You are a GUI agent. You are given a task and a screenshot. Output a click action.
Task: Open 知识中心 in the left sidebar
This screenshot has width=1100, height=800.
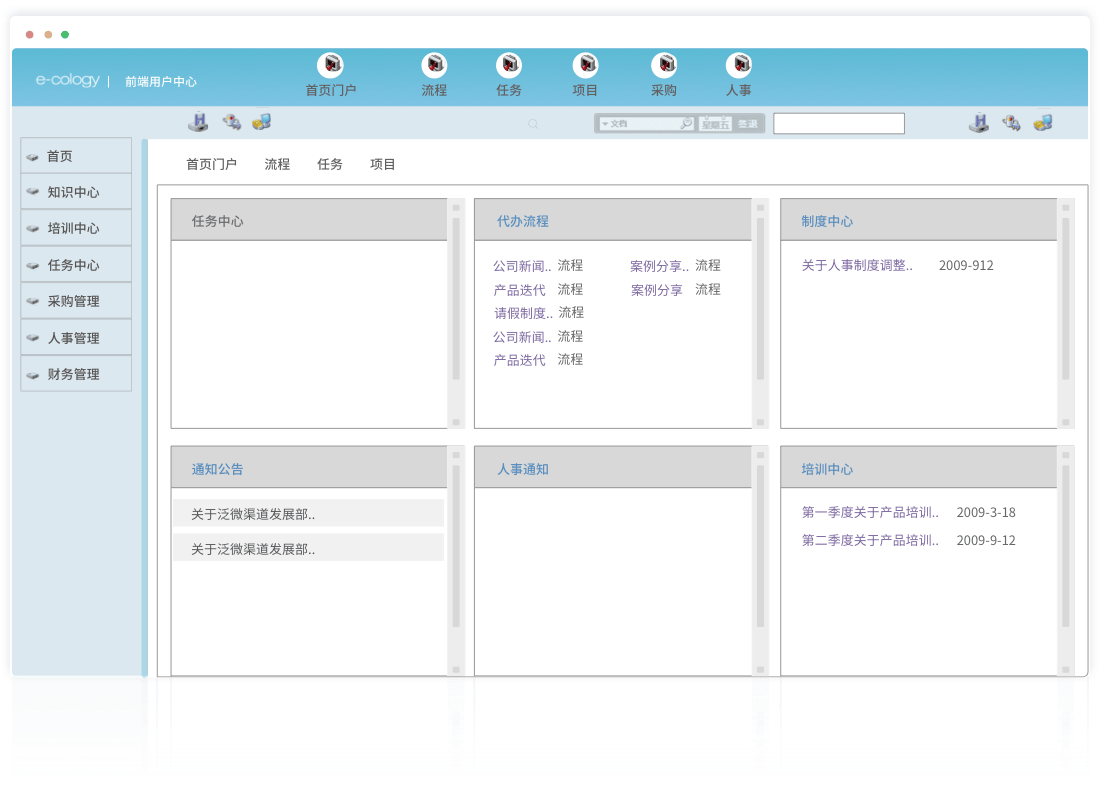coord(76,192)
